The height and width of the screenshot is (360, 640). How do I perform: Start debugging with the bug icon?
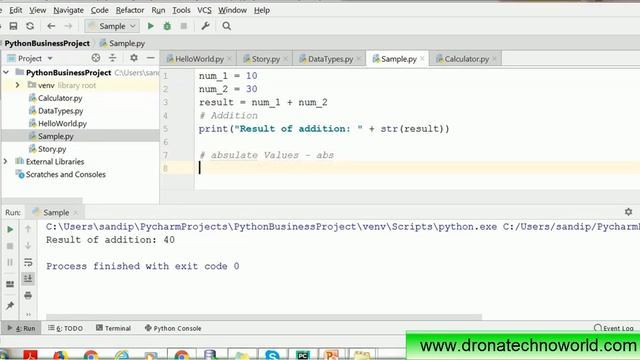(167, 26)
